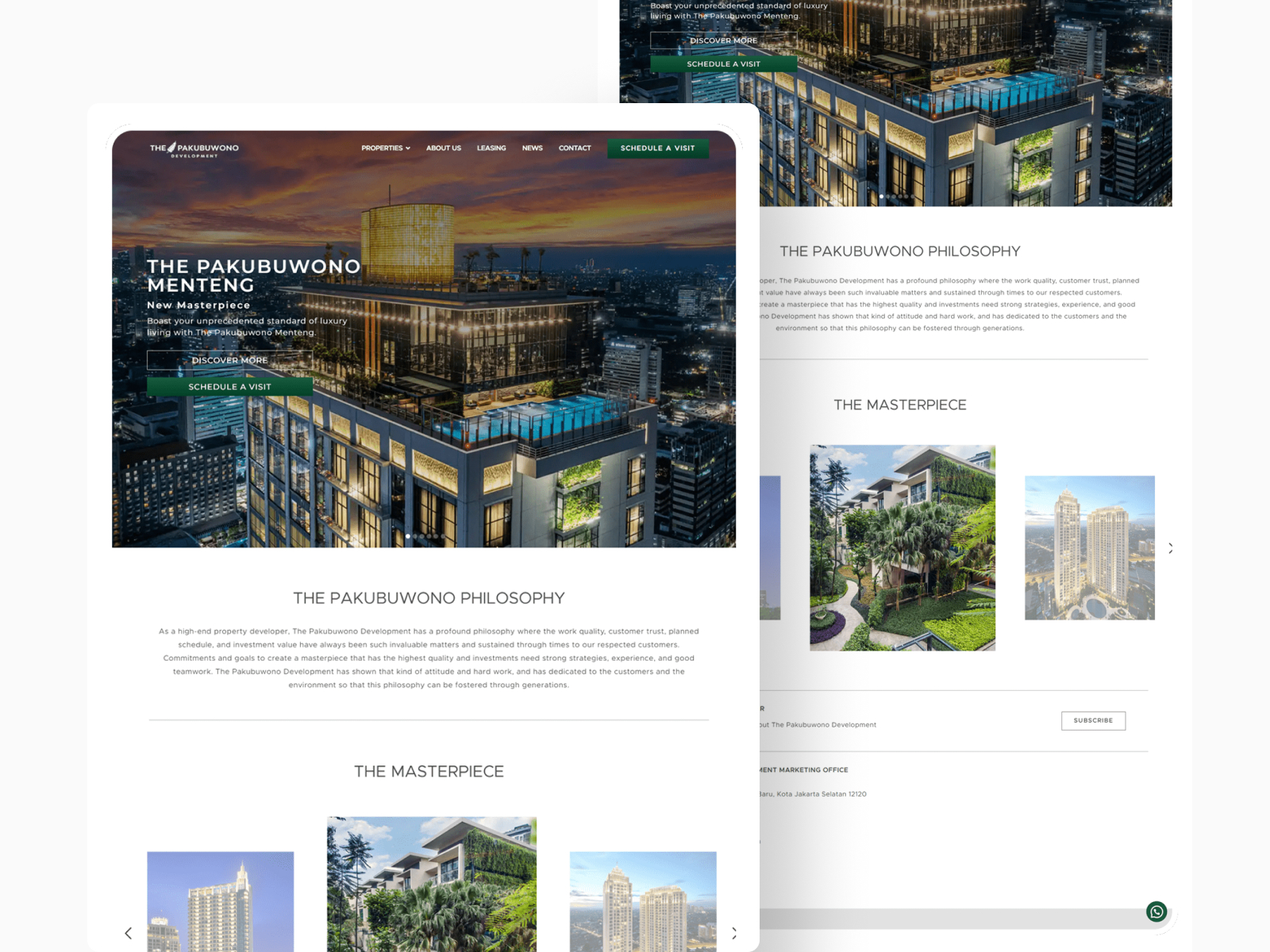Click next arrow of the foreground Masterpiece carousel
The height and width of the screenshot is (952, 1270).
coord(733,933)
